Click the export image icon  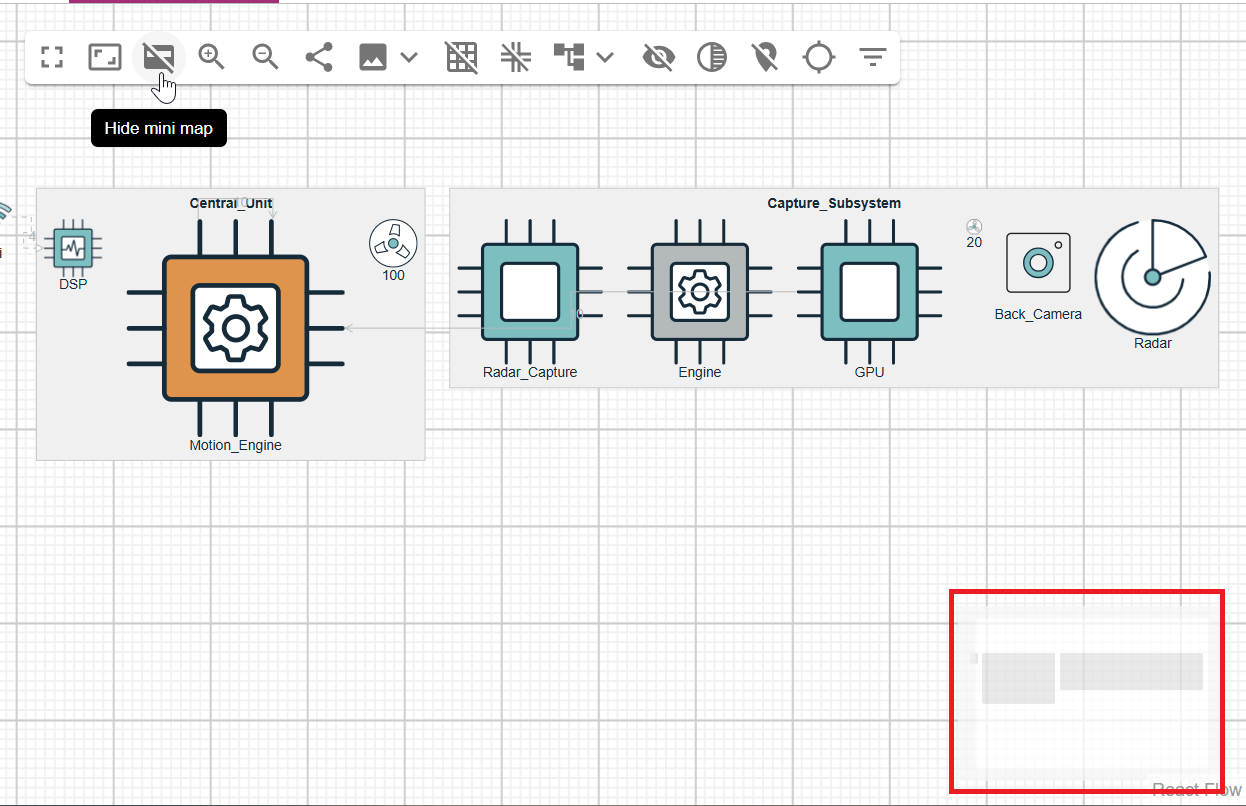coord(373,58)
